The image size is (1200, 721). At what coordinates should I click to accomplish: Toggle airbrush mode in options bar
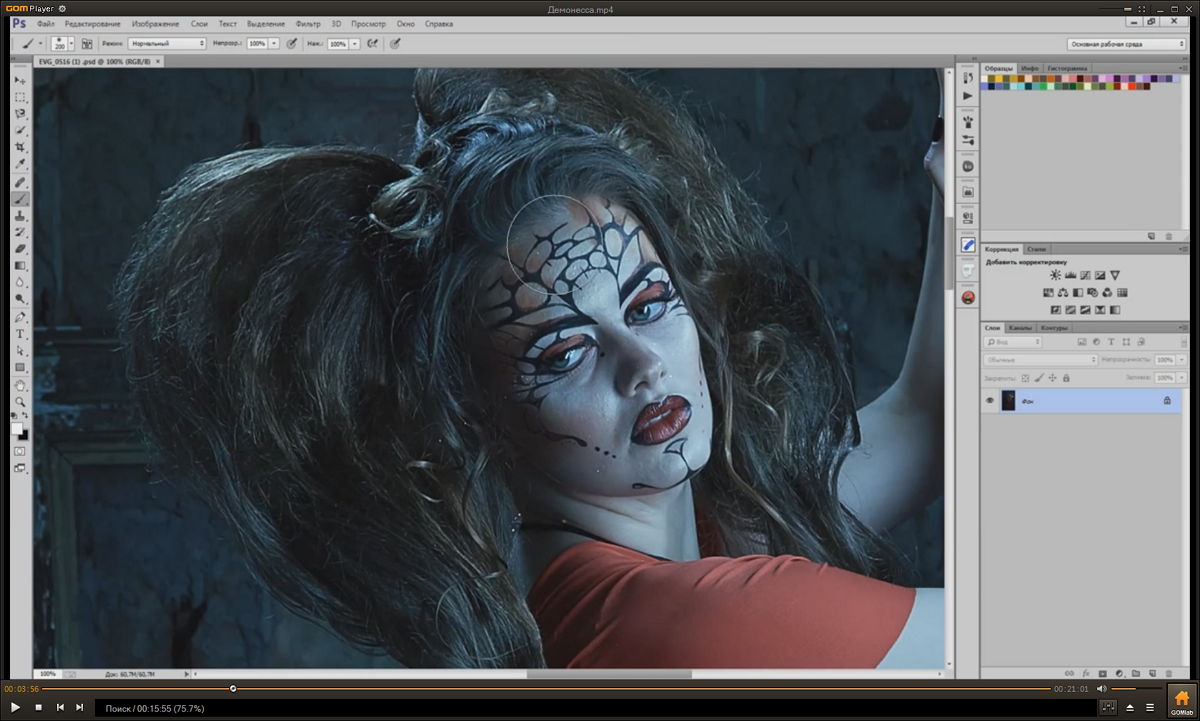pos(372,44)
